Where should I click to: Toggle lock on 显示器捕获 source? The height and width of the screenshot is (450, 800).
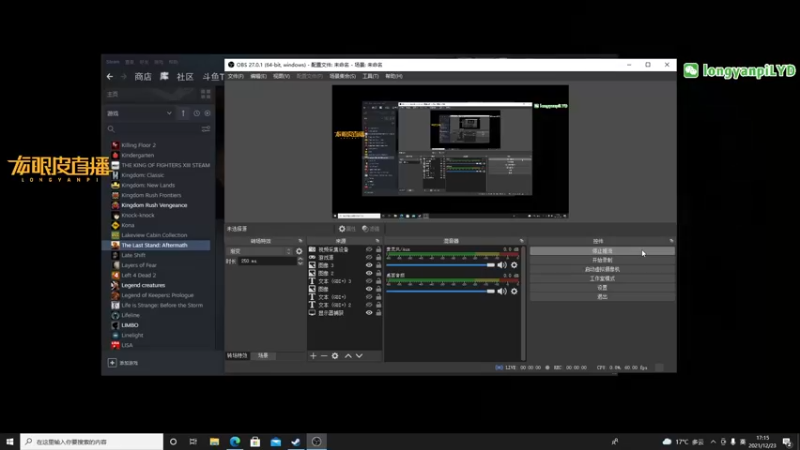point(379,313)
